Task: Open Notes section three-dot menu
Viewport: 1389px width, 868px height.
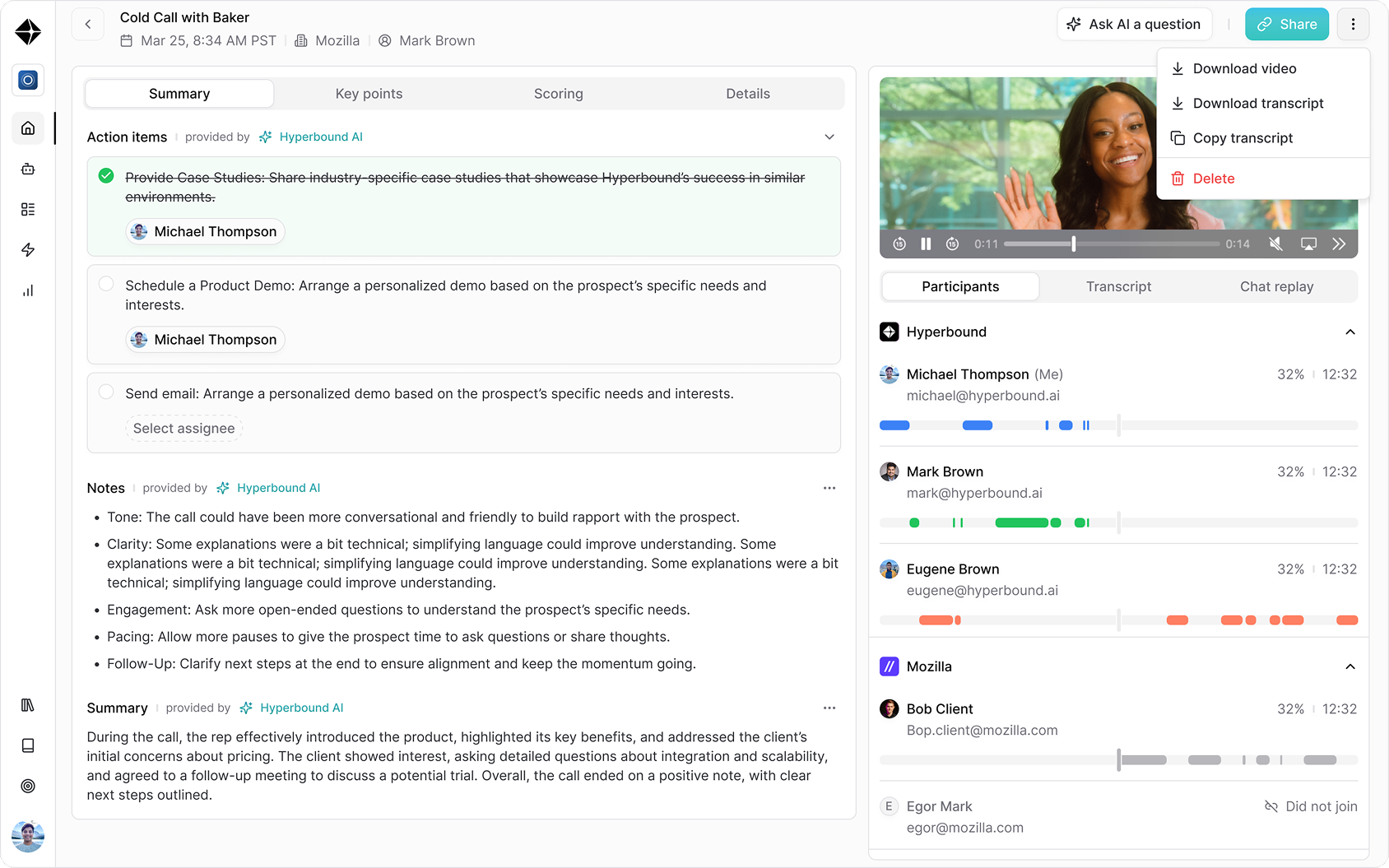Action: (829, 488)
